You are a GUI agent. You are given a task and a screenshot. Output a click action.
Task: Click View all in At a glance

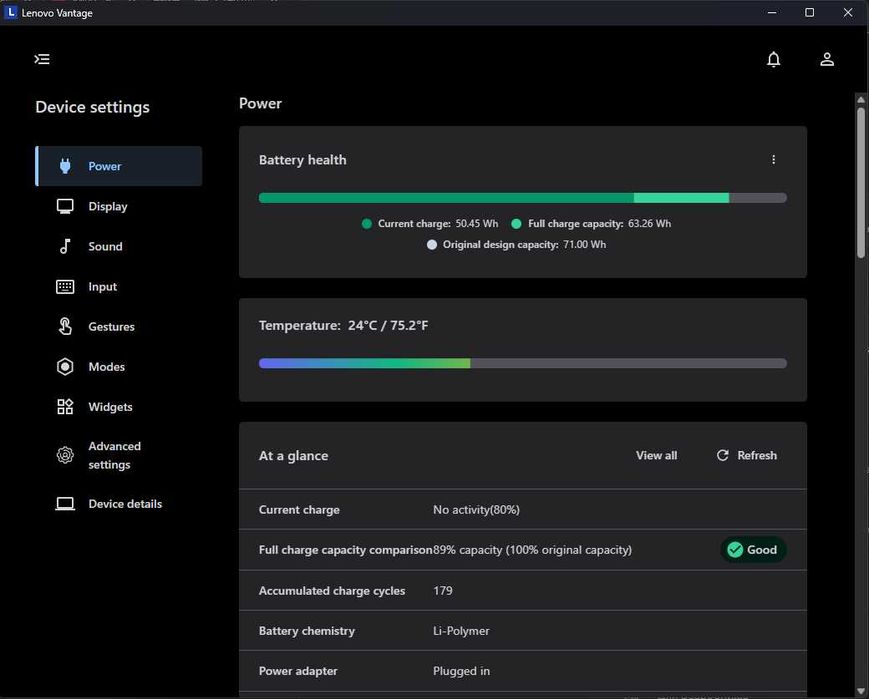[657, 455]
